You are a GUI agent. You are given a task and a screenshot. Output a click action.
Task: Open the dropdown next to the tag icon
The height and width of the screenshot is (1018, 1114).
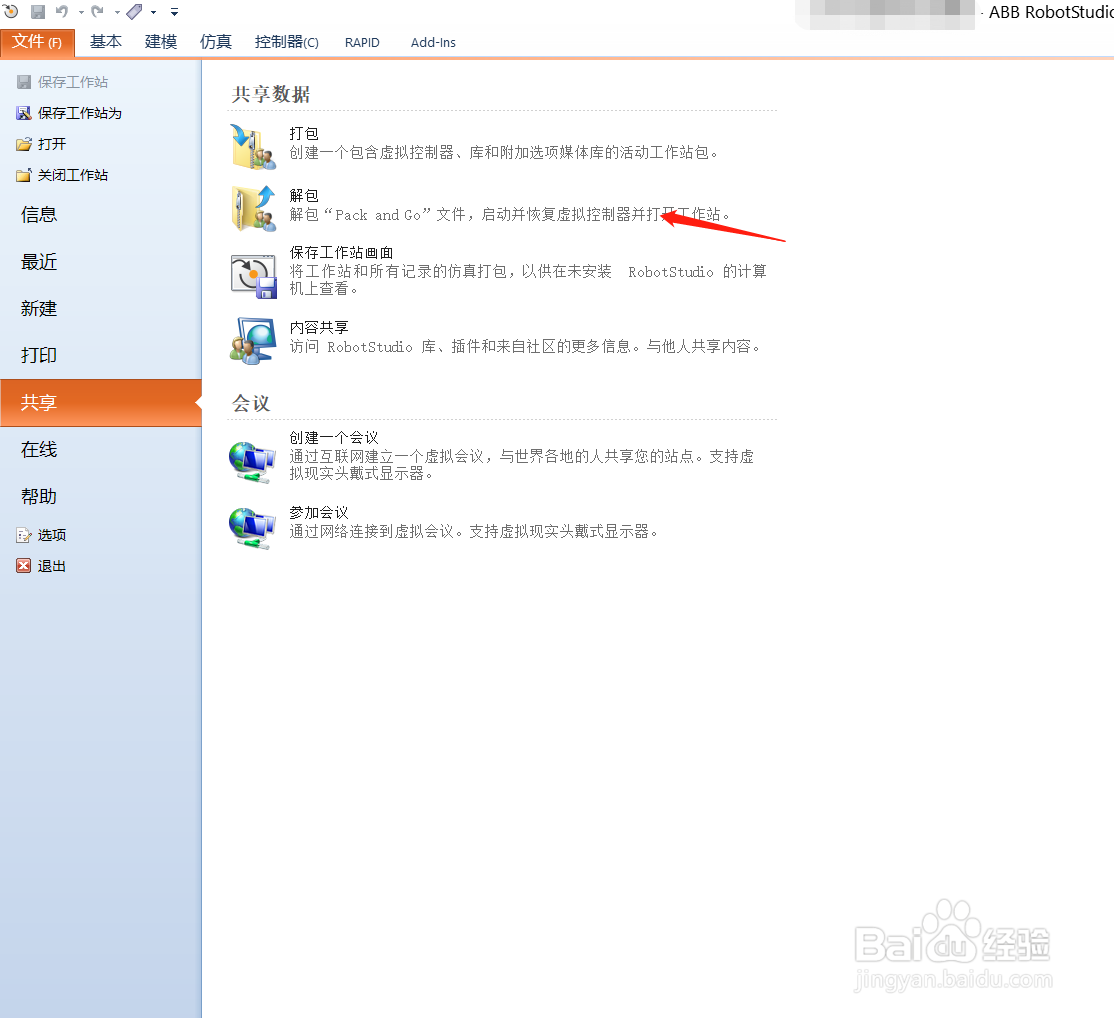click(x=153, y=12)
